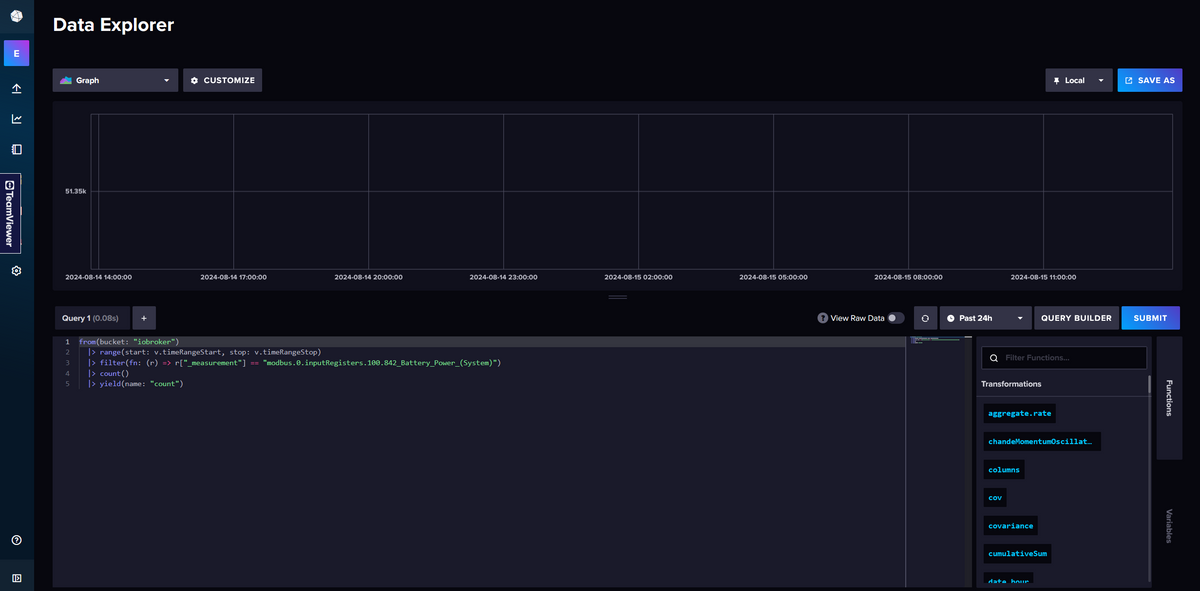Click the 2024-08-14 14:00:00 axis label
This screenshot has height=591, width=1200.
(x=99, y=277)
